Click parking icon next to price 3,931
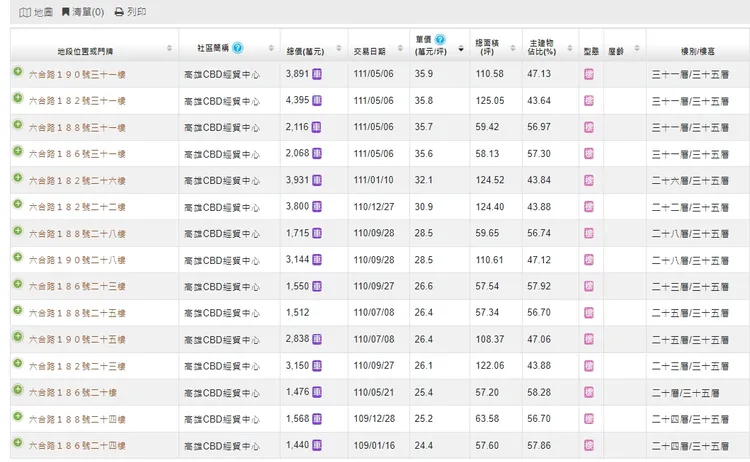This screenshot has width=750, height=462. click(x=317, y=180)
